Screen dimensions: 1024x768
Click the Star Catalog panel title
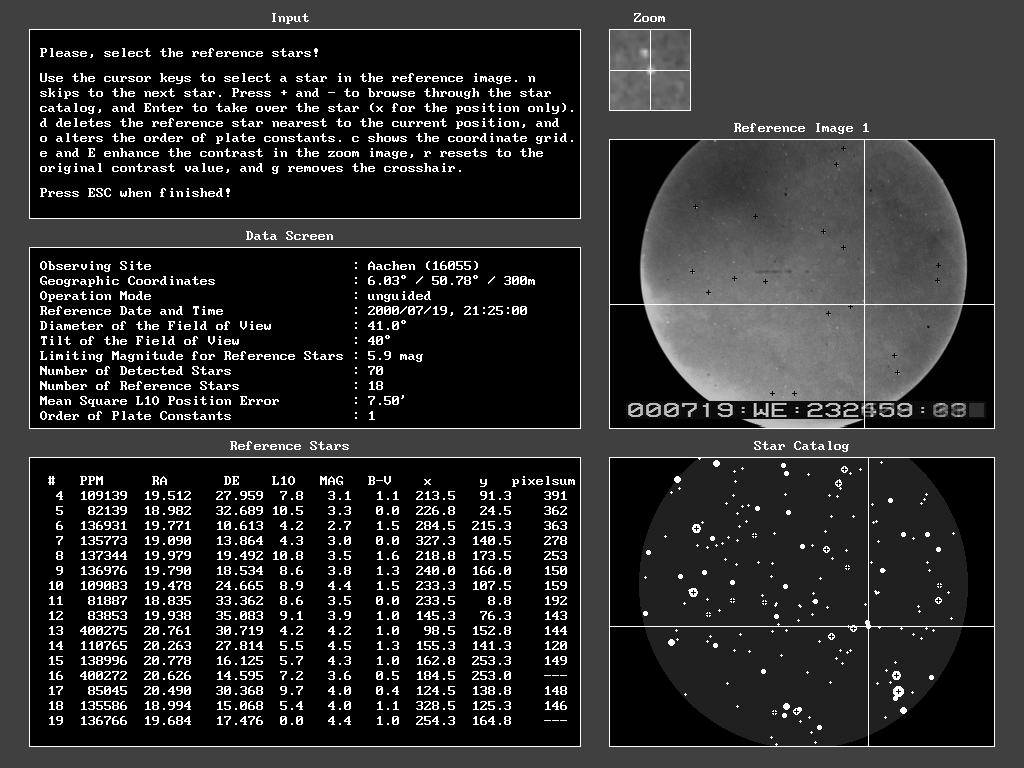(801, 446)
